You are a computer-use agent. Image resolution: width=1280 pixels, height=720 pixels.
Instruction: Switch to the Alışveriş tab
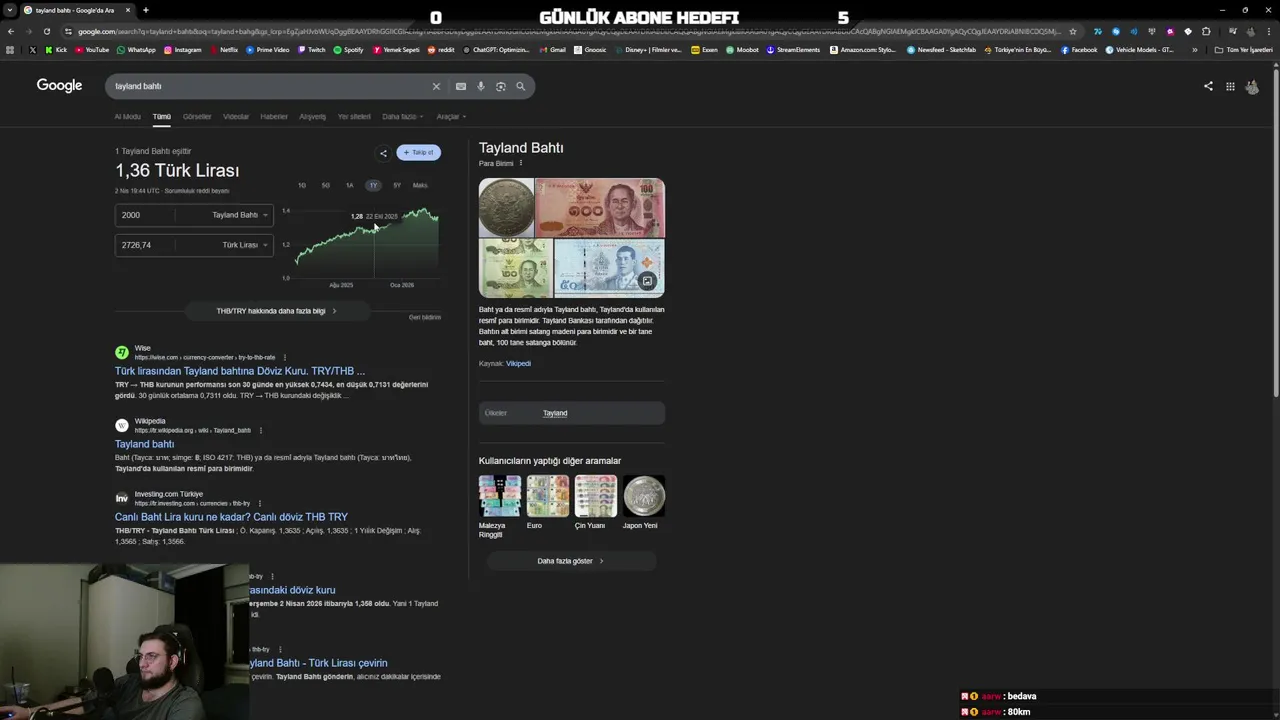coord(313,117)
